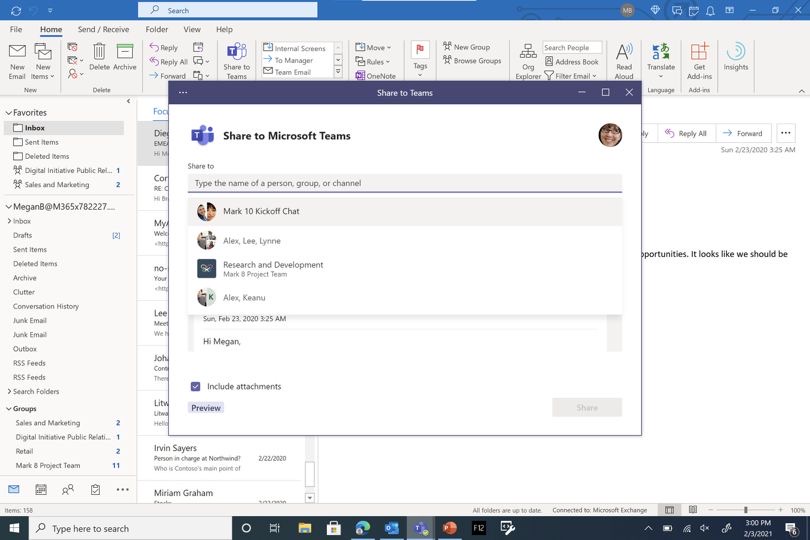Open the File tab
Viewport: 810px width, 540px height.
tap(16, 29)
